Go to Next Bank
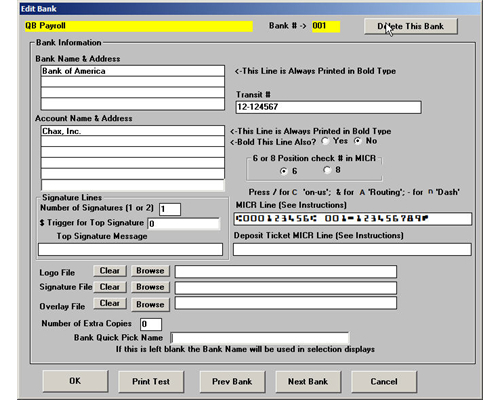 308,381
